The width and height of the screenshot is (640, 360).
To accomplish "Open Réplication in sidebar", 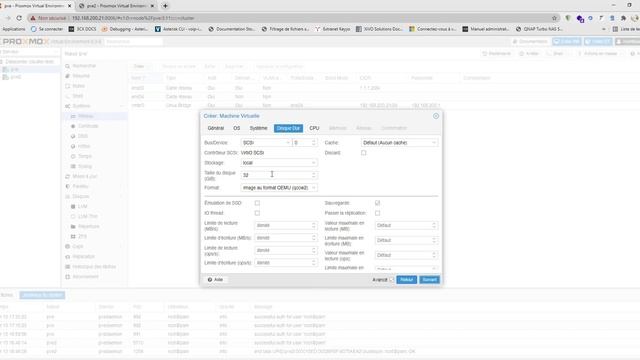I will coord(83,257).
